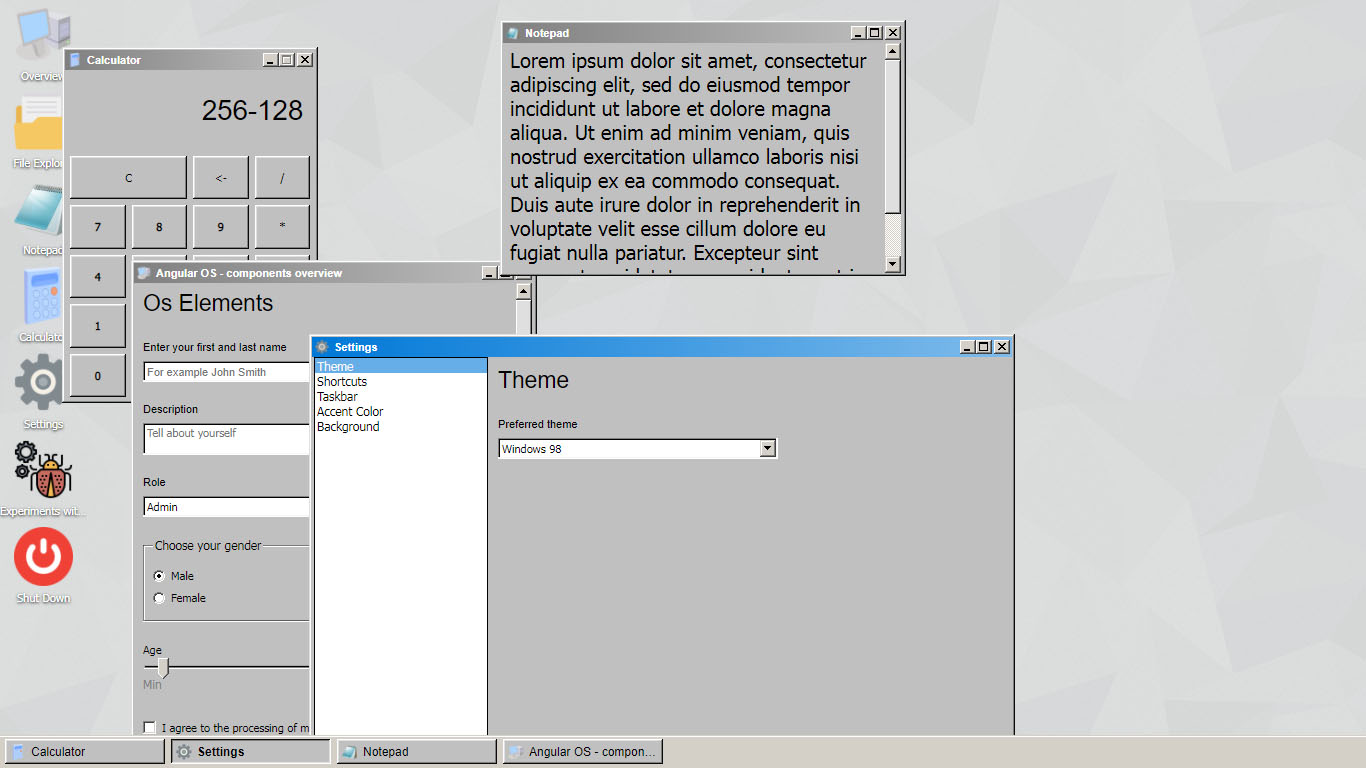Select the Female gender radio button
The width and height of the screenshot is (1366, 768).
tap(158, 597)
